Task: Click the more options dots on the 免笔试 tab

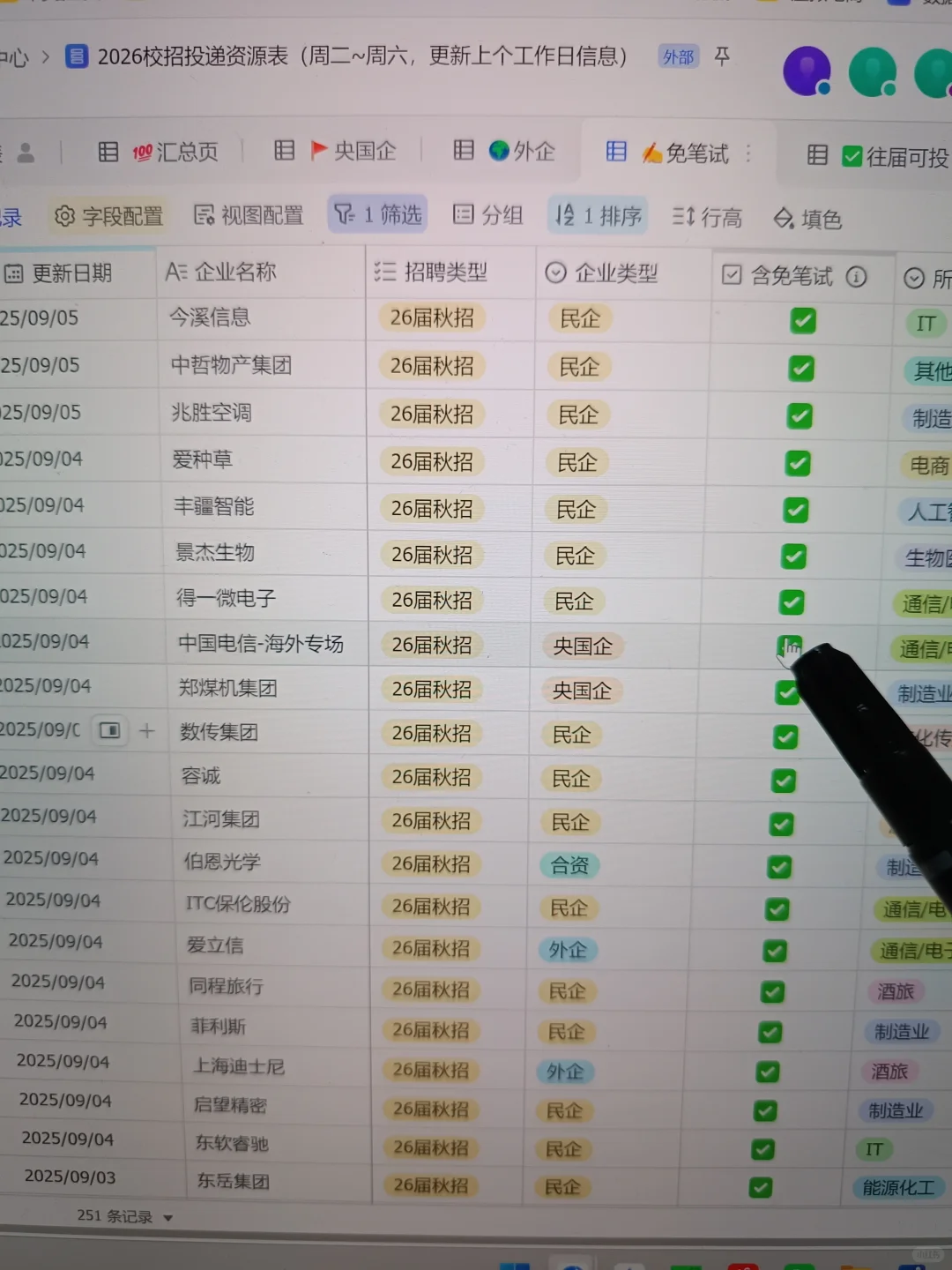Action: (x=748, y=153)
